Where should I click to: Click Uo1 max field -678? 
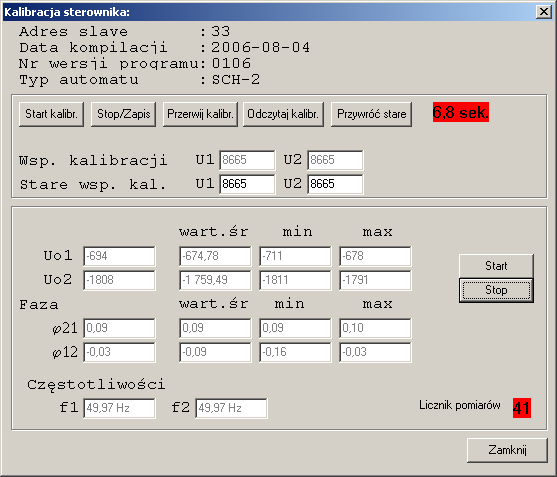pyautogui.click(x=375, y=256)
